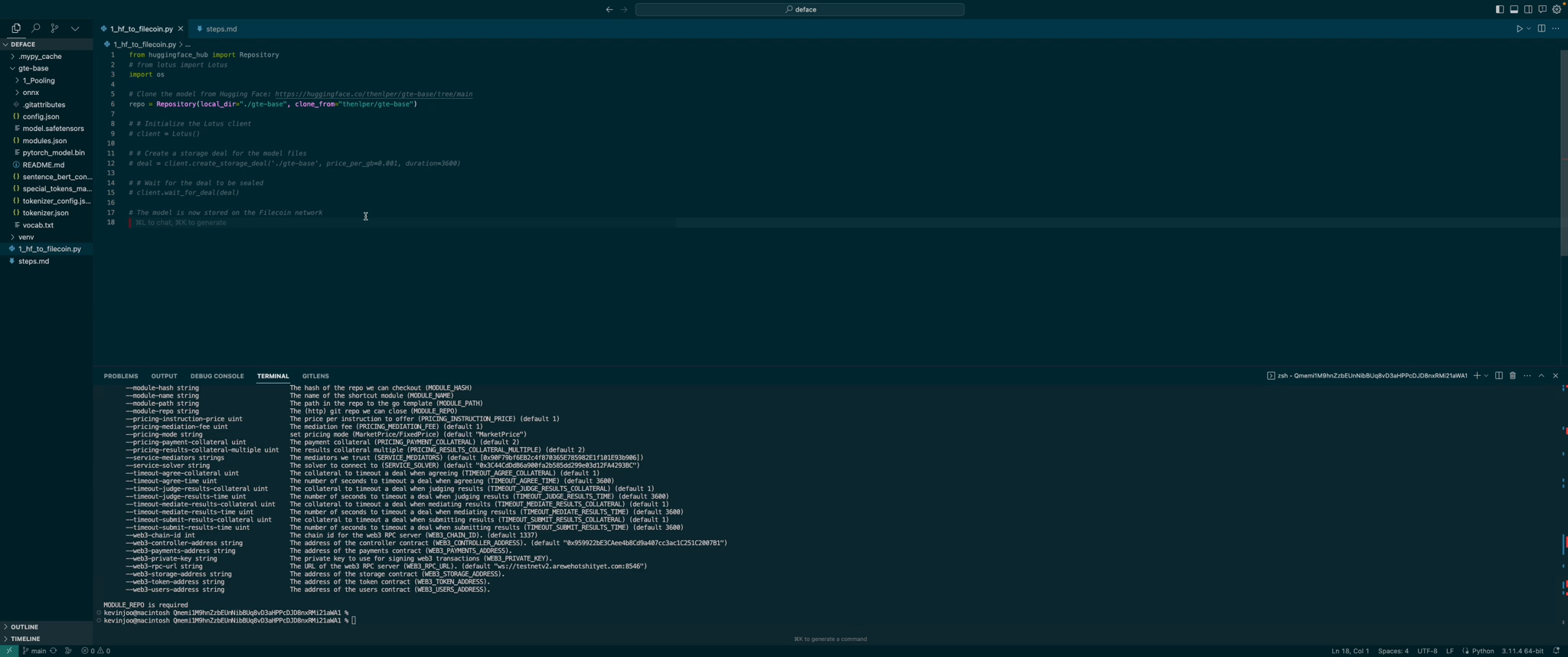The width and height of the screenshot is (1568, 657).
Task: Open errors and warnings count in status bar
Action: (x=96, y=651)
